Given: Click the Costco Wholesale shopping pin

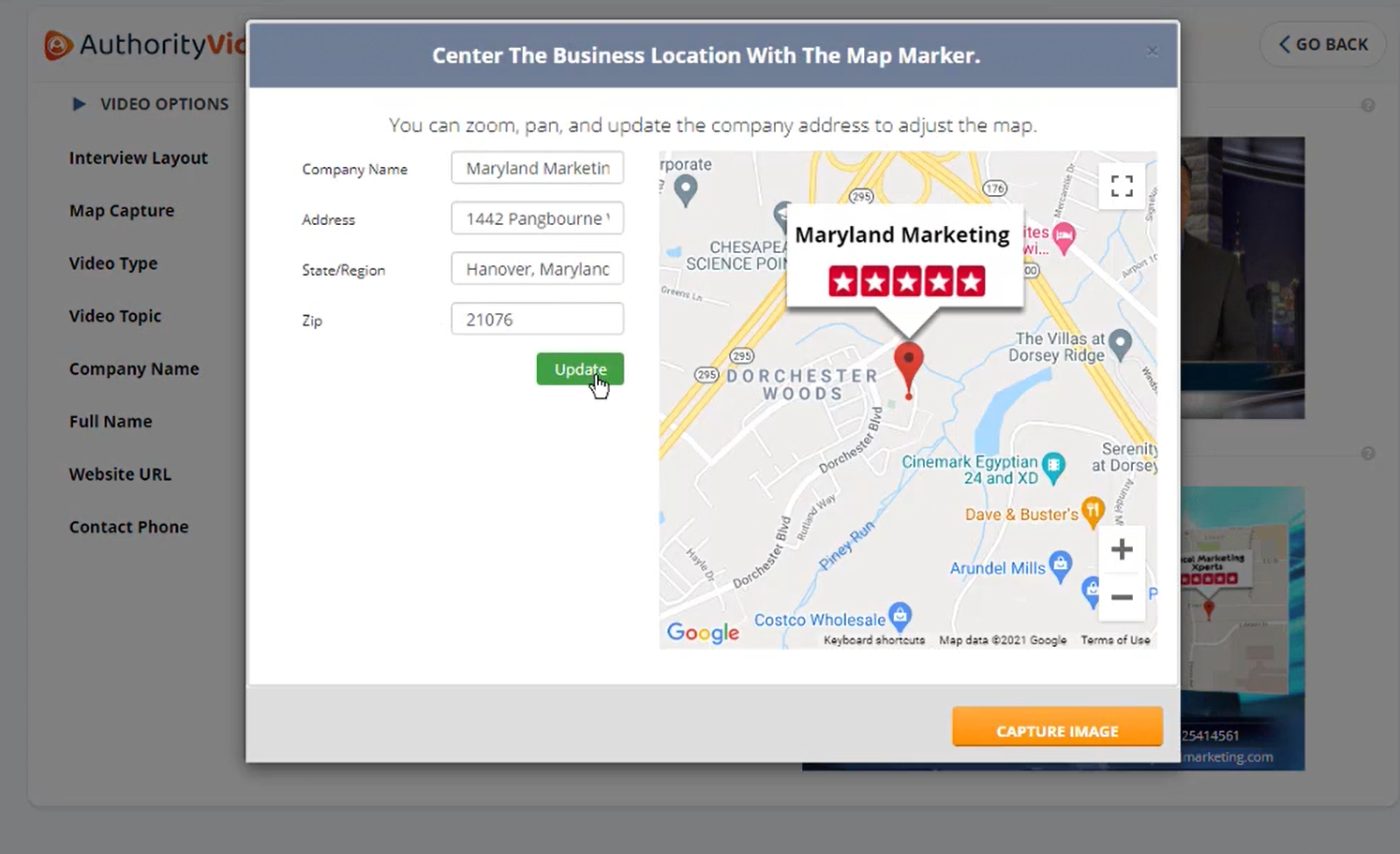Looking at the screenshot, I should (900, 615).
